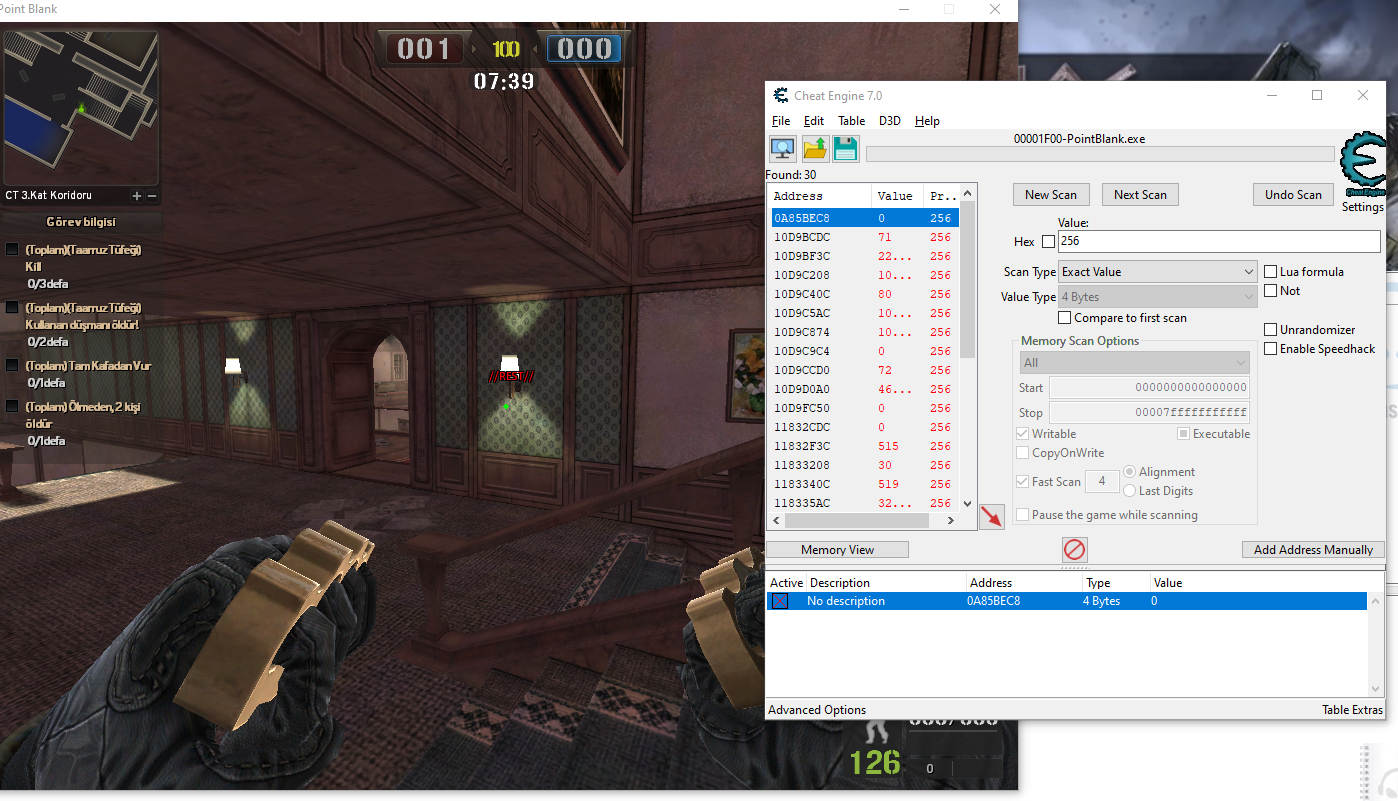The image size is (1398, 801).
Task: Click the down arrow of the cheat table scrollbar
Action: pyautogui.click(x=1376, y=687)
